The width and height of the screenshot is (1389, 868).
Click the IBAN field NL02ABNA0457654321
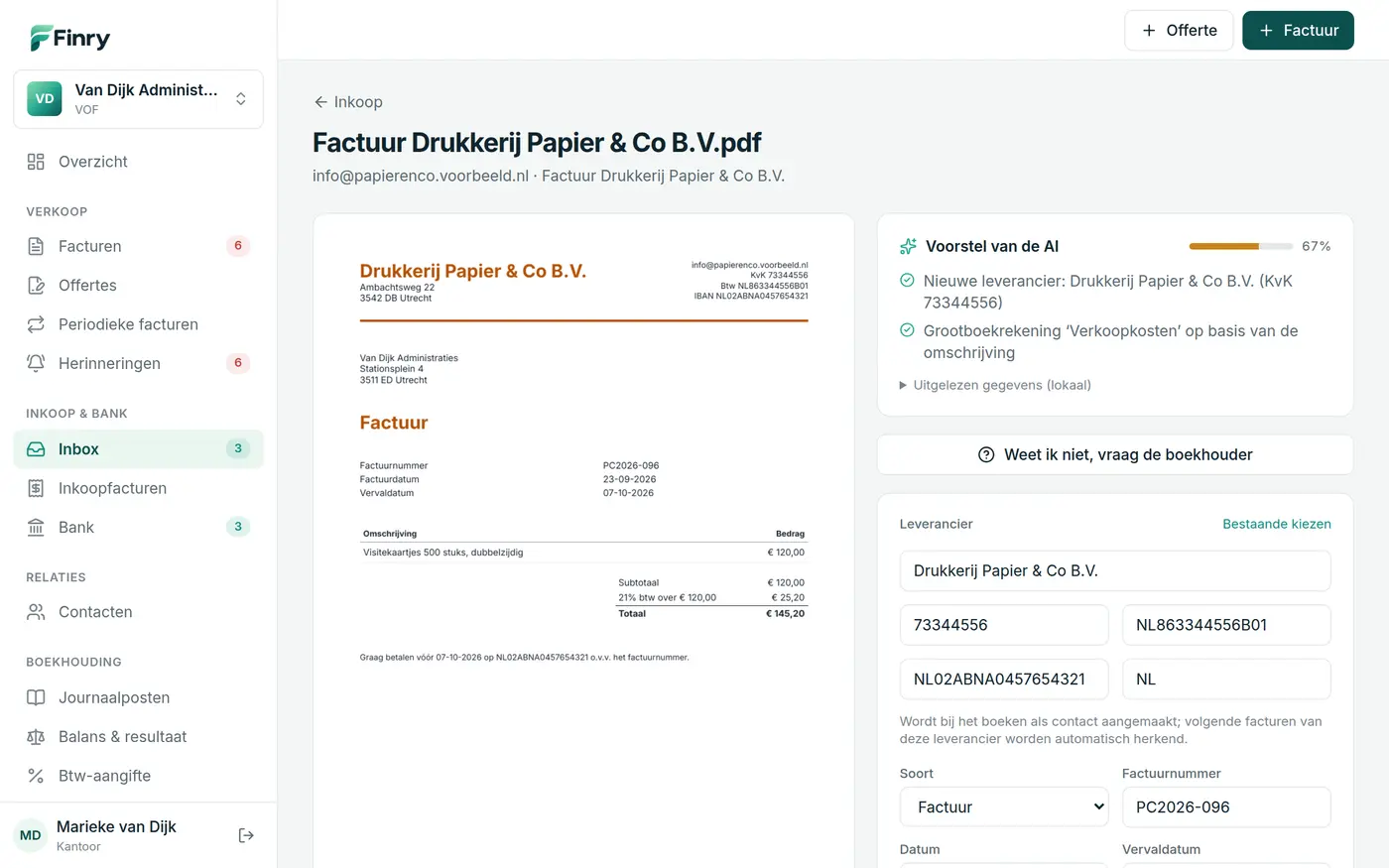1004,680
